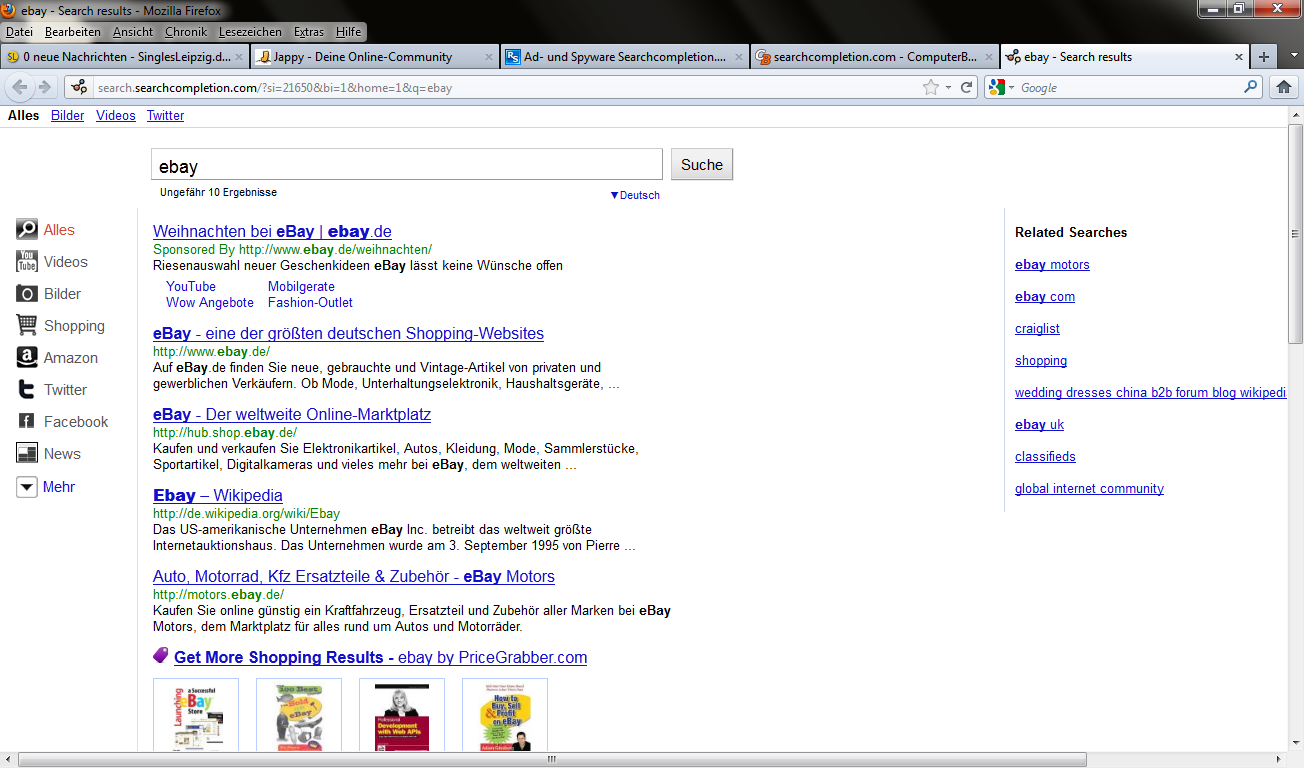Open the Lesezeichen menu
Viewport: 1304px width, 768px height.
[250, 32]
